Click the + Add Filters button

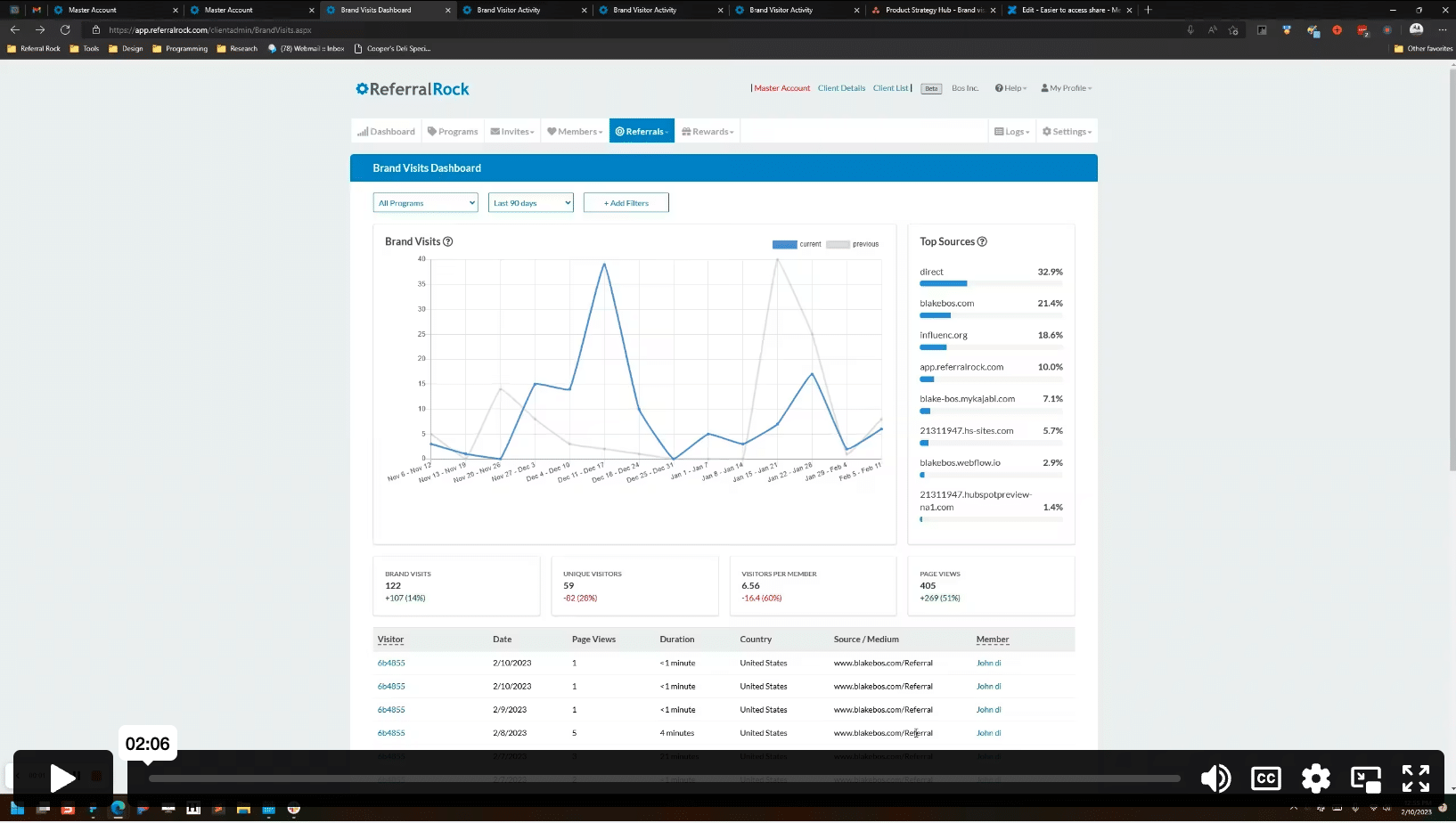(626, 203)
